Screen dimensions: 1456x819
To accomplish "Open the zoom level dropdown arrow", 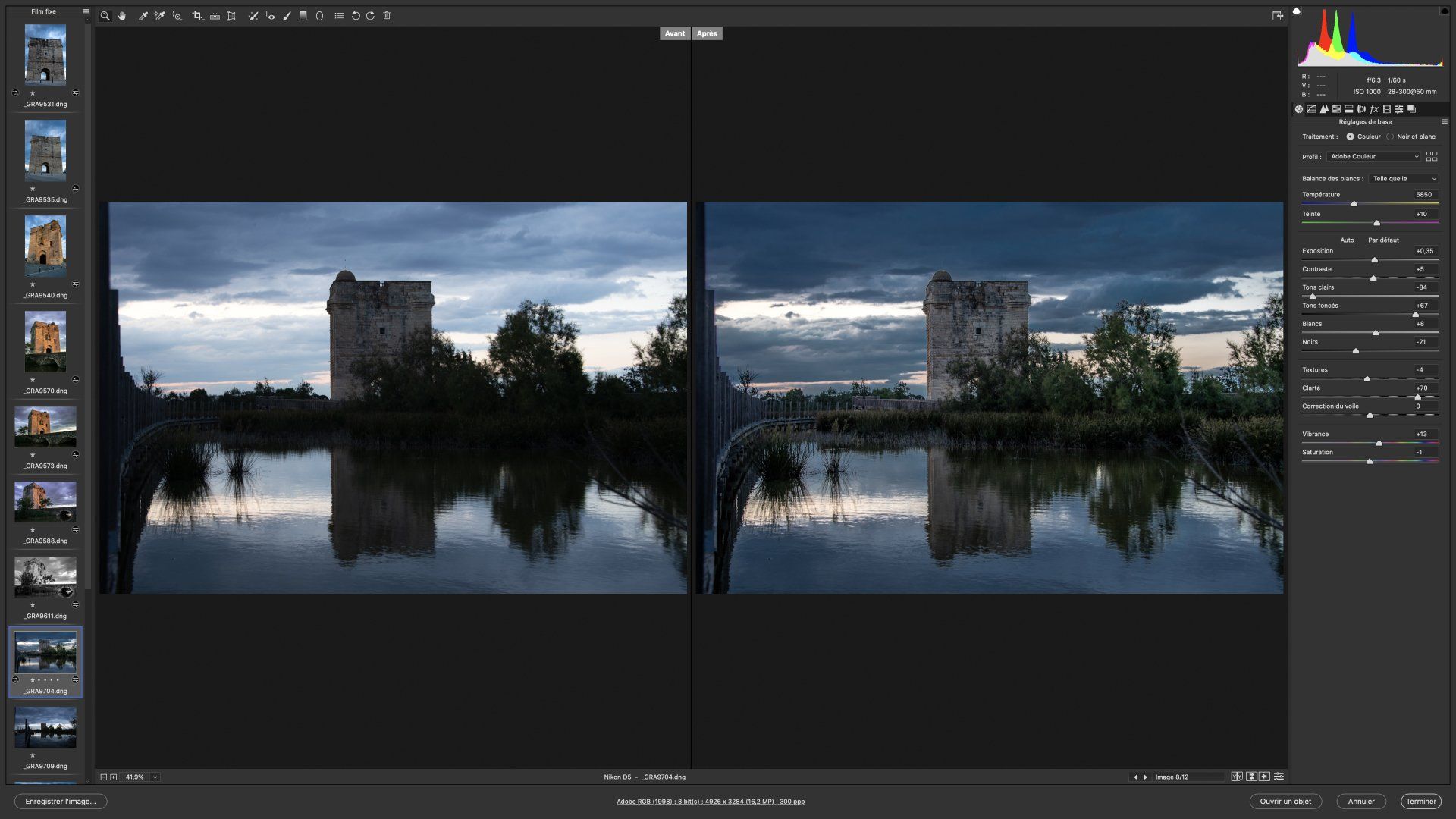I will [155, 777].
